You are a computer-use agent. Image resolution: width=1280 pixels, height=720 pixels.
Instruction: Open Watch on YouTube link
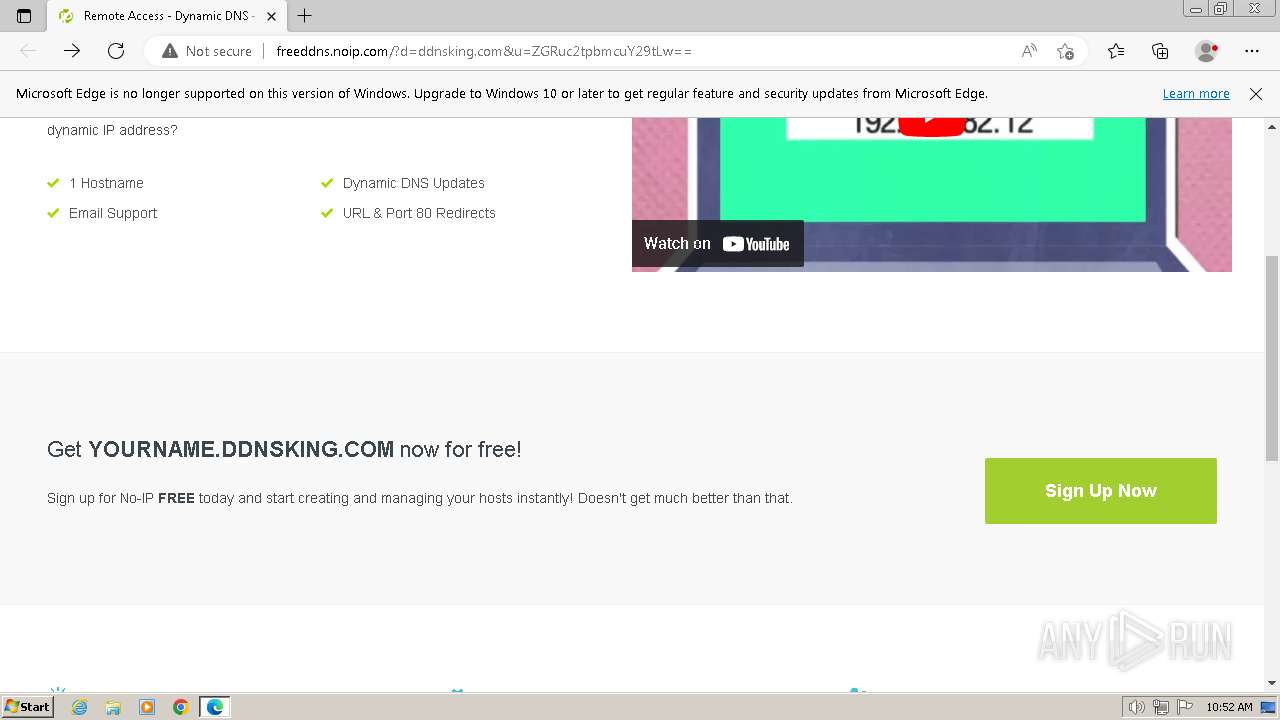717,244
